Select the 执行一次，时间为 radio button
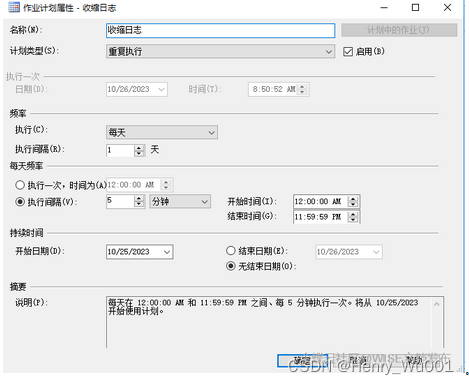Viewport: 469px width, 385px height. coord(20,185)
